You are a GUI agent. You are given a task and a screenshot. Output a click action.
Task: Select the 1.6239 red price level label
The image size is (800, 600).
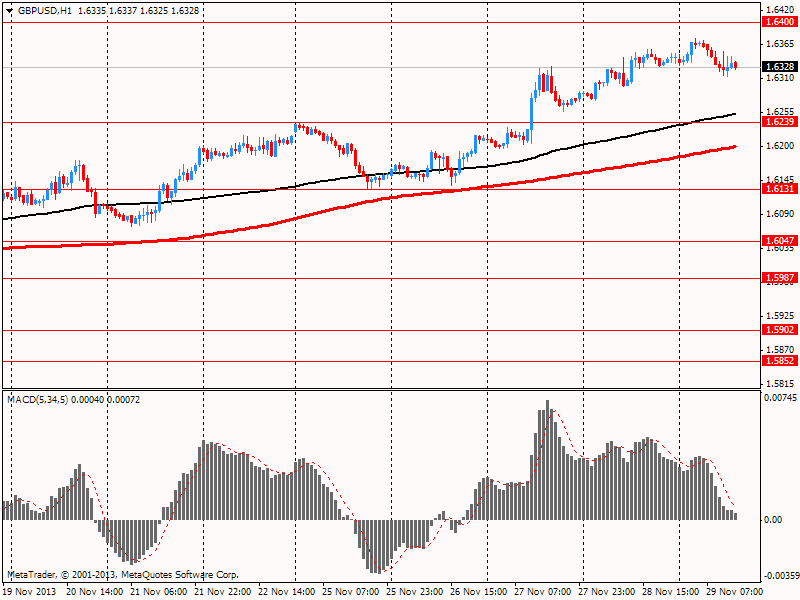click(780, 121)
